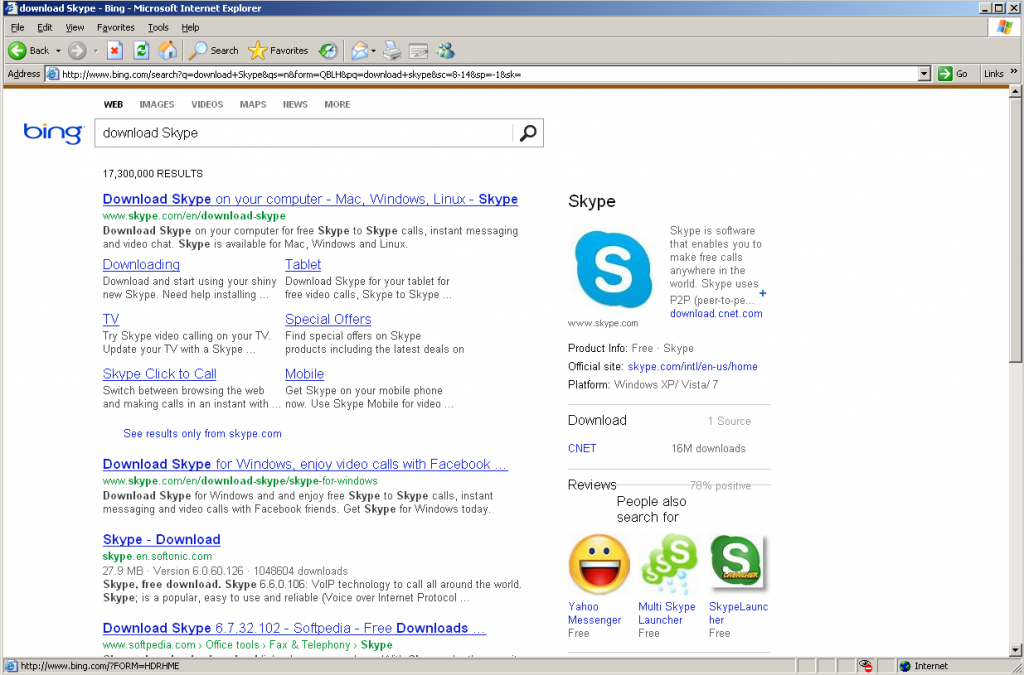Screen dimensions: 1024x675
Task: Open the Tablet sublink
Action: tap(303, 264)
